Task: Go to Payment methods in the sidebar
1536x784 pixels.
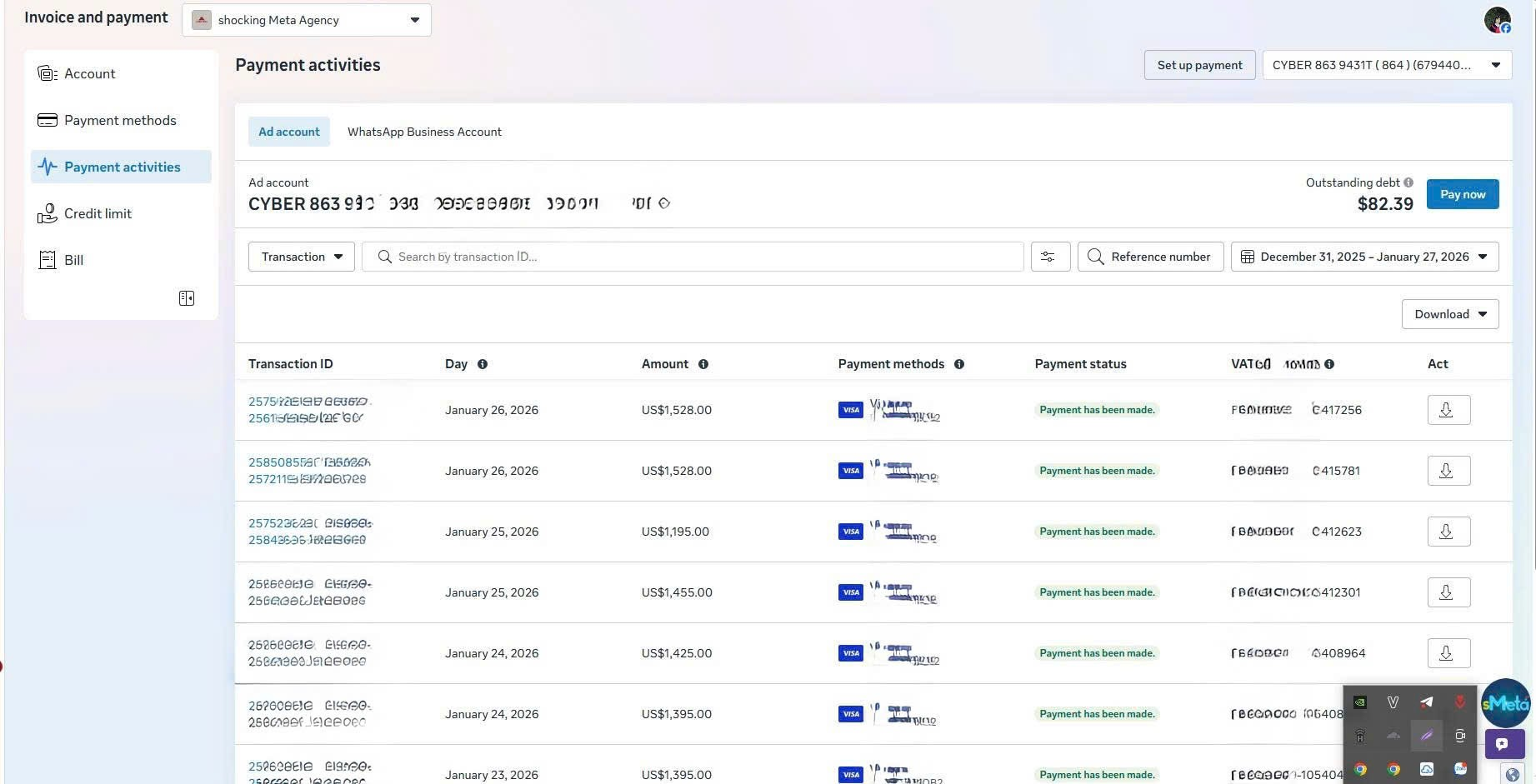Action: tap(121, 120)
